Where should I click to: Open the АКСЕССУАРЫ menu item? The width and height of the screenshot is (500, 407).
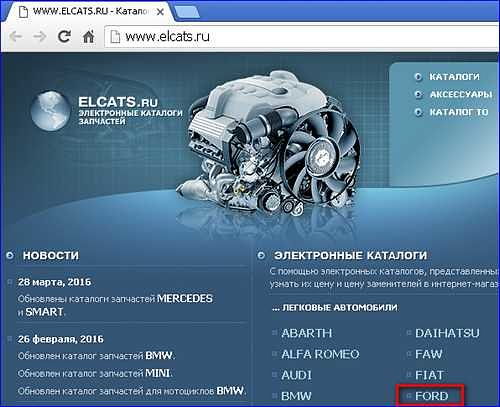pyautogui.click(x=461, y=95)
